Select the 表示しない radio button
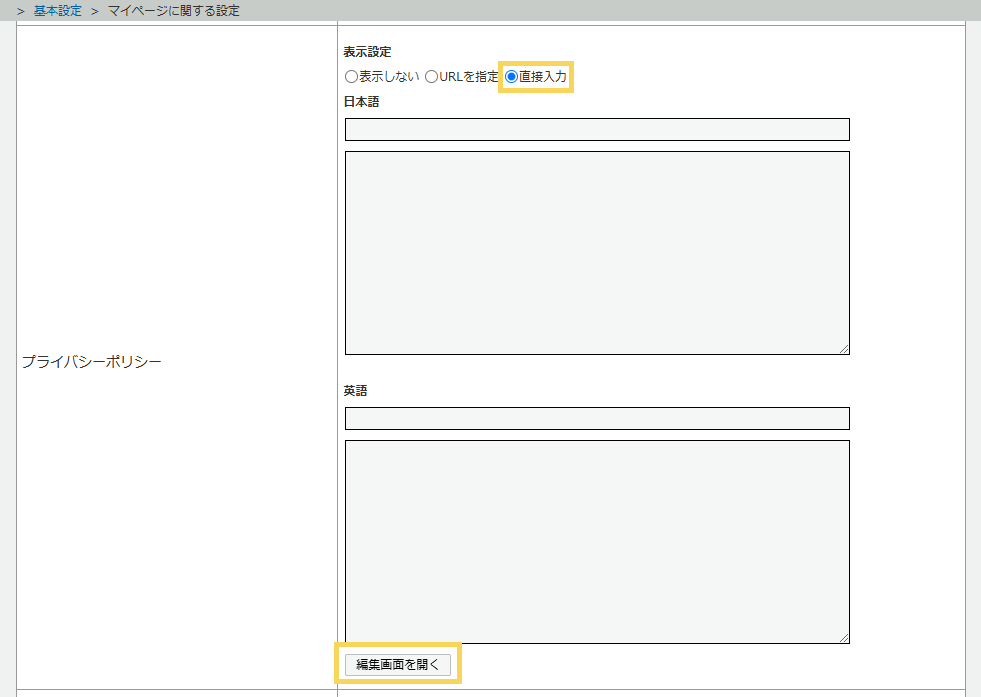The height and width of the screenshot is (697, 981). click(x=351, y=77)
